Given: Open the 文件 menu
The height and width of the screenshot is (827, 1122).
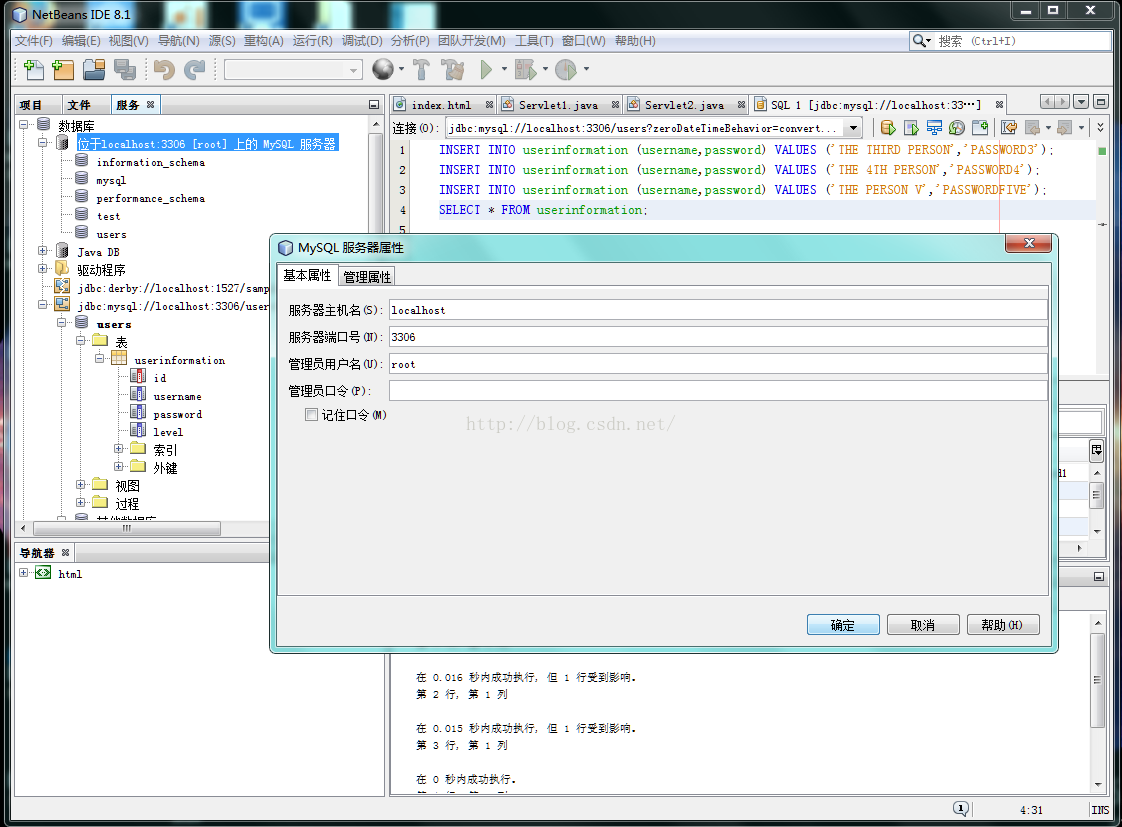Looking at the screenshot, I should tap(34, 41).
